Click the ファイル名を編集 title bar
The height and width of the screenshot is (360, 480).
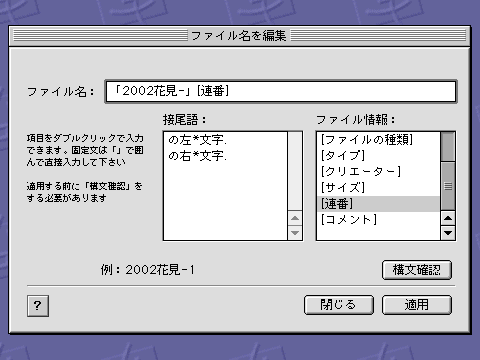pyautogui.click(x=239, y=36)
